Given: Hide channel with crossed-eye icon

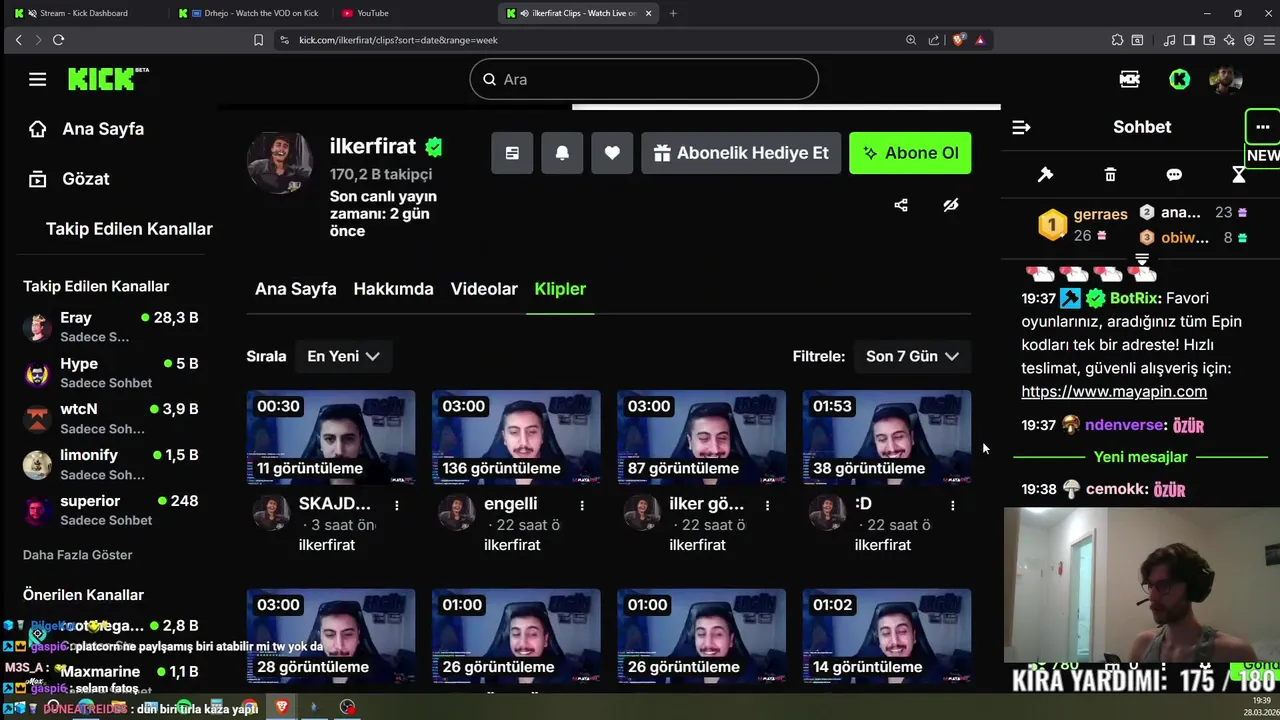Looking at the screenshot, I should pyautogui.click(x=951, y=205).
